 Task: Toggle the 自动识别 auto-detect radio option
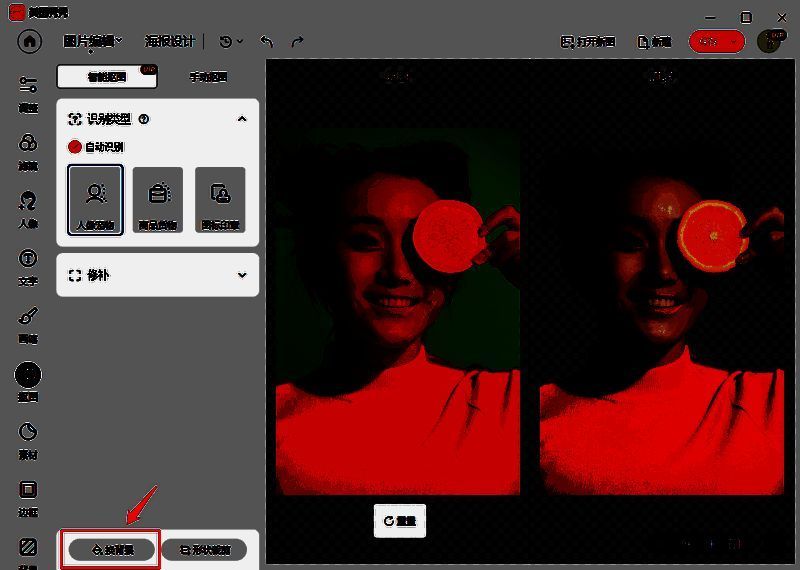pyautogui.click(x=75, y=147)
